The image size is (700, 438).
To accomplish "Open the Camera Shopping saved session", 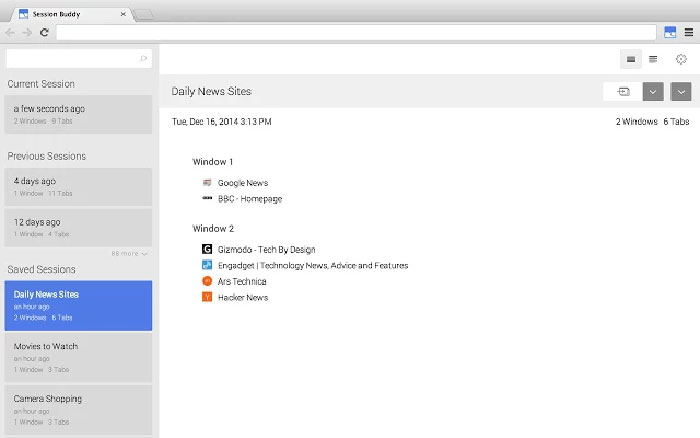I will (x=79, y=408).
